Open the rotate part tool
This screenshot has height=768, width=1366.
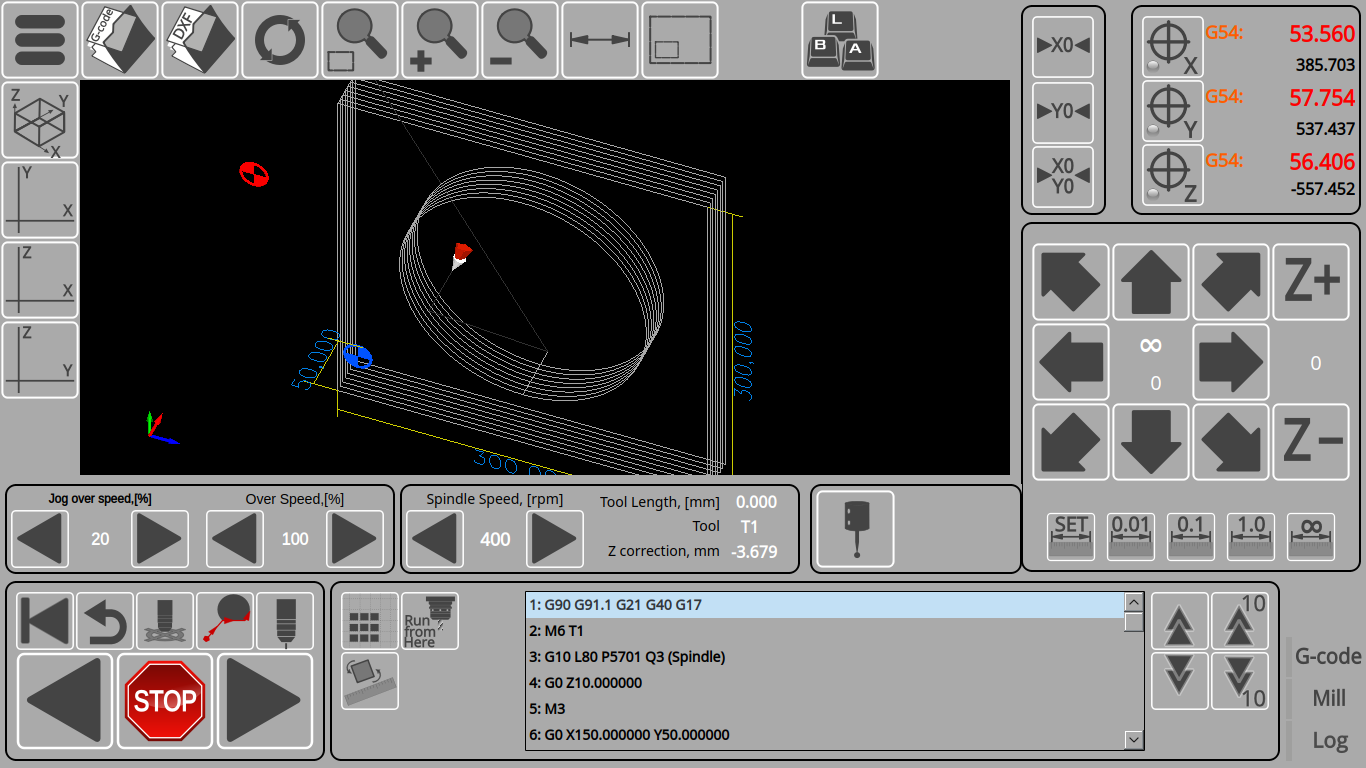click(370, 681)
